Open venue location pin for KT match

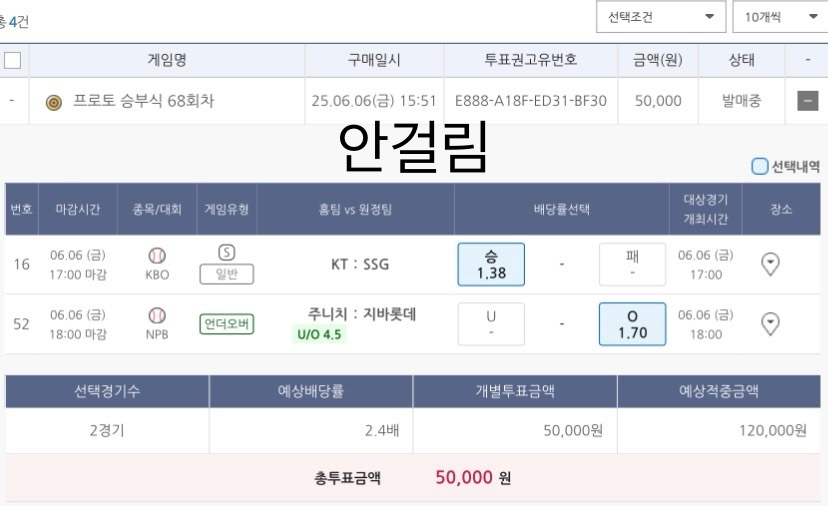[770, 264]
